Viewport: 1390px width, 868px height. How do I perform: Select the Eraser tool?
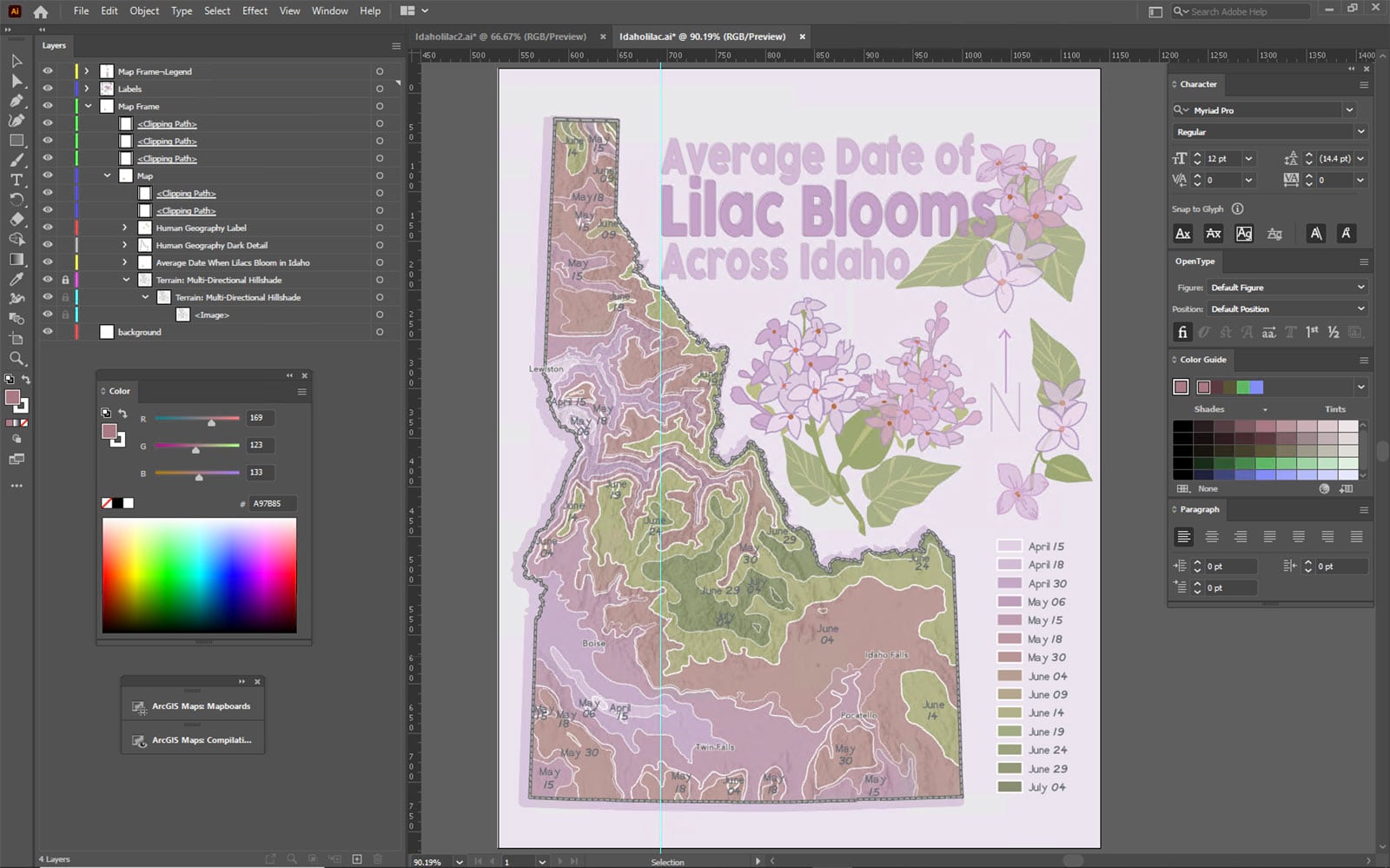(17, 219)
